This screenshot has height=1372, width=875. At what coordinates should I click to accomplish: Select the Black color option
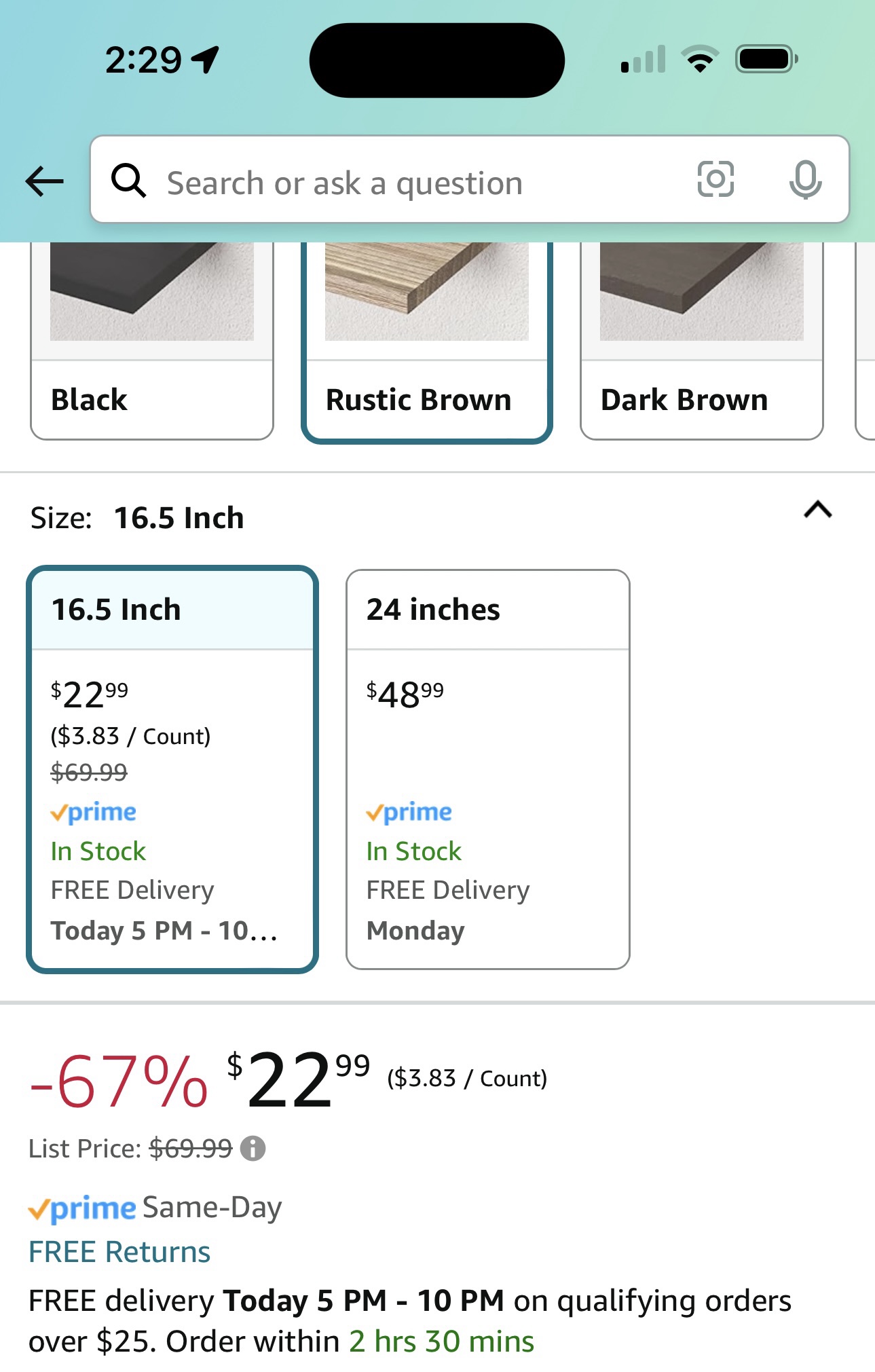[x=152, y=341]
